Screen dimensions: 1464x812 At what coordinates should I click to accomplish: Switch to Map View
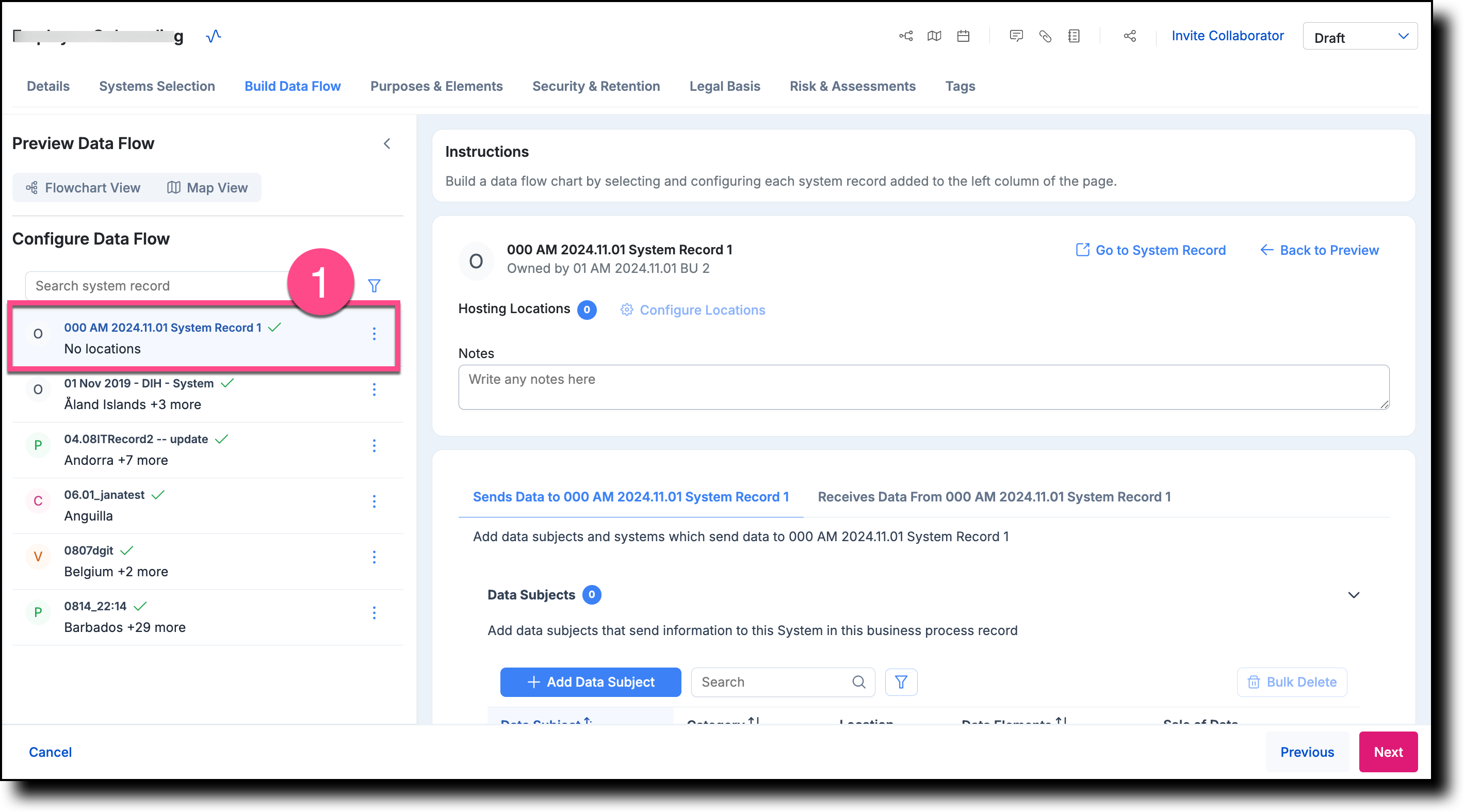point(208,187)
